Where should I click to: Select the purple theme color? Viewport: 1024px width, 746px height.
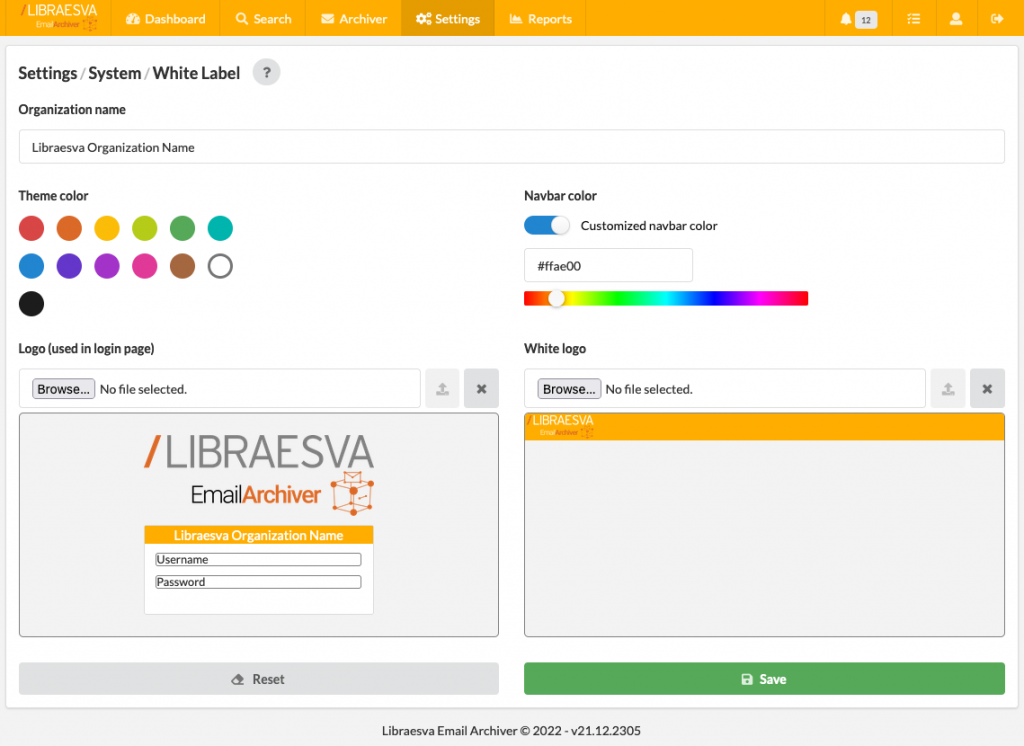(x=107, y=266)
